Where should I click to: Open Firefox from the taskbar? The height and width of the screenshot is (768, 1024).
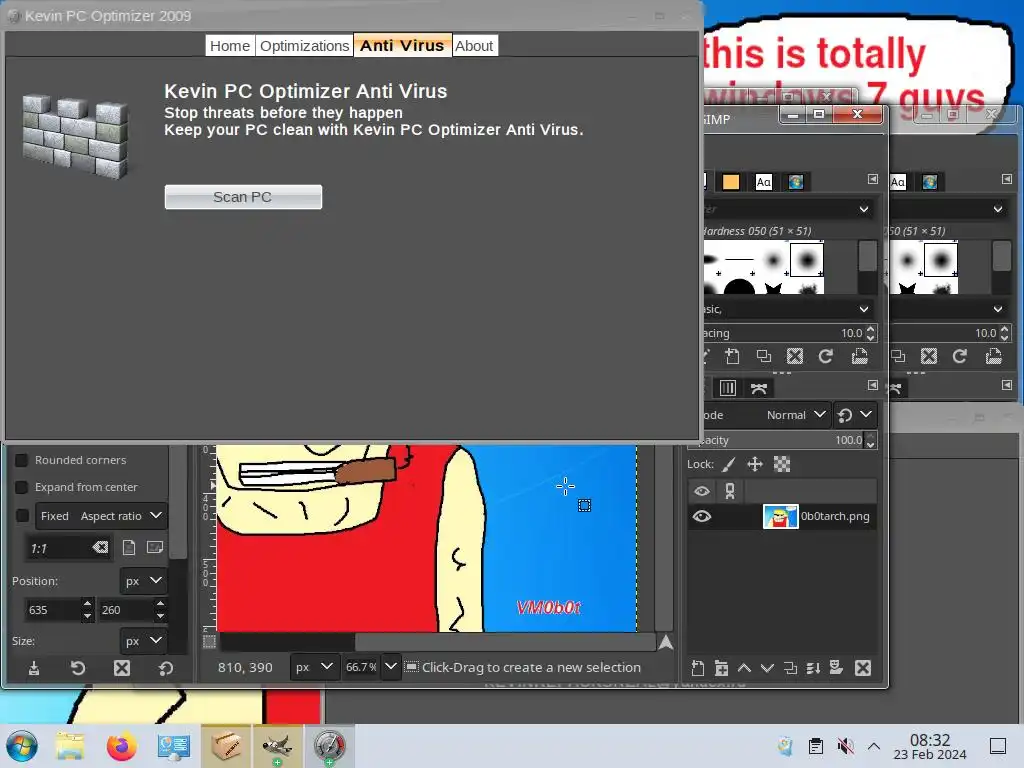(121, 746)
